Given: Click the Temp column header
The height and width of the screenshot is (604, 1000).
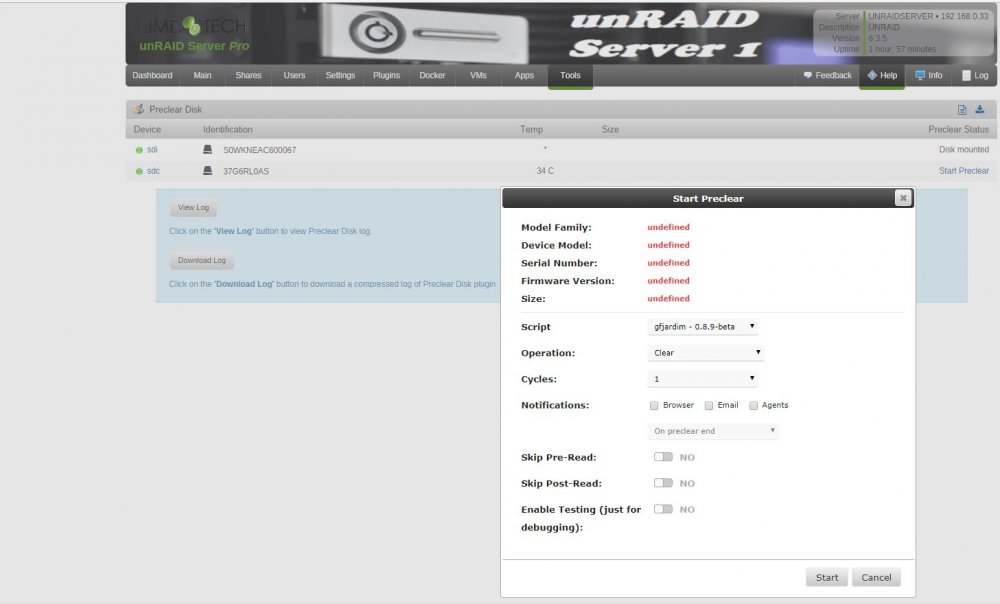Looking at the screenshot, I should coord(531,129).
